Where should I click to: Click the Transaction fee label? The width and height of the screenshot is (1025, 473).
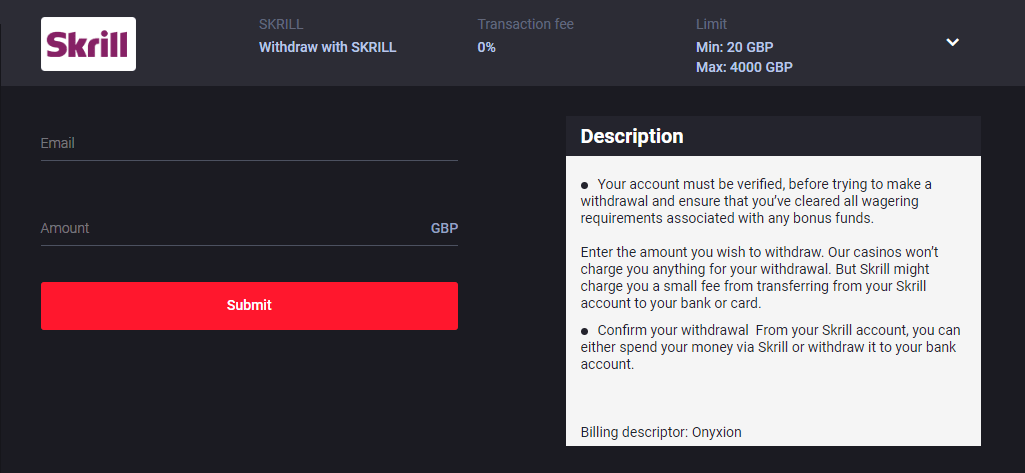click(x=525, y=24)
